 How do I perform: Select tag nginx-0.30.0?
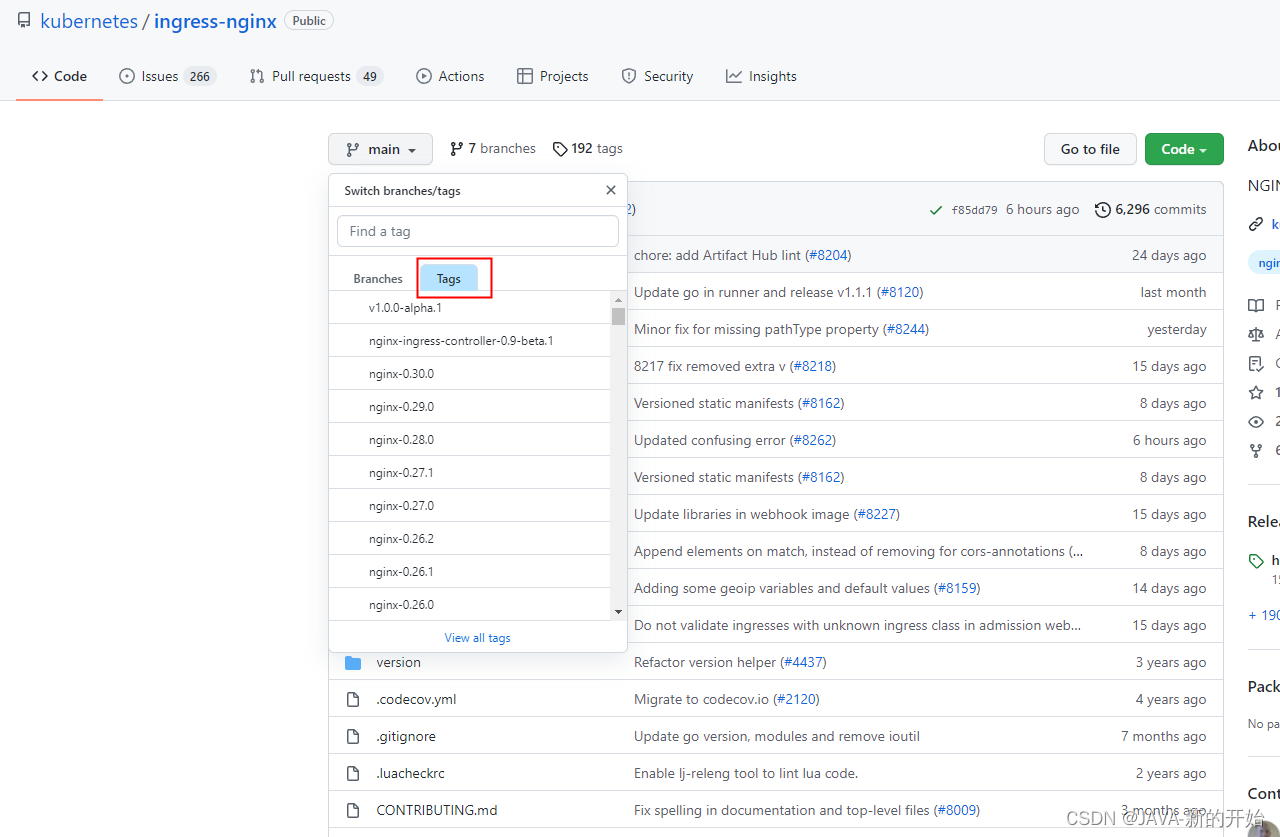click(x=470, y=374)
